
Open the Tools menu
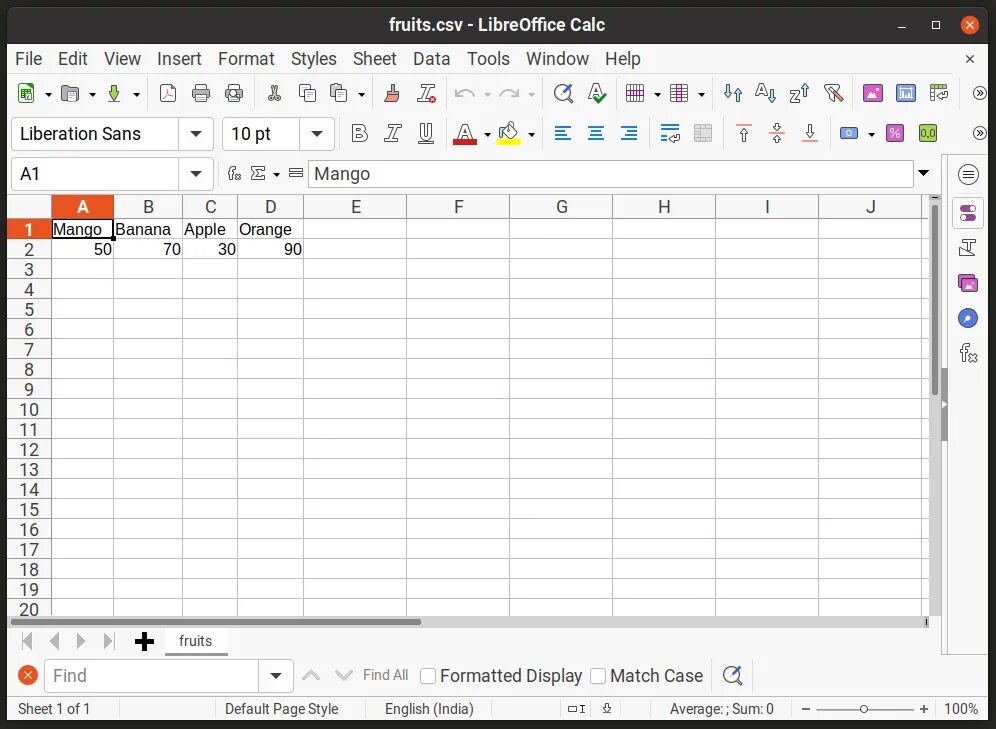coord(488,58)
